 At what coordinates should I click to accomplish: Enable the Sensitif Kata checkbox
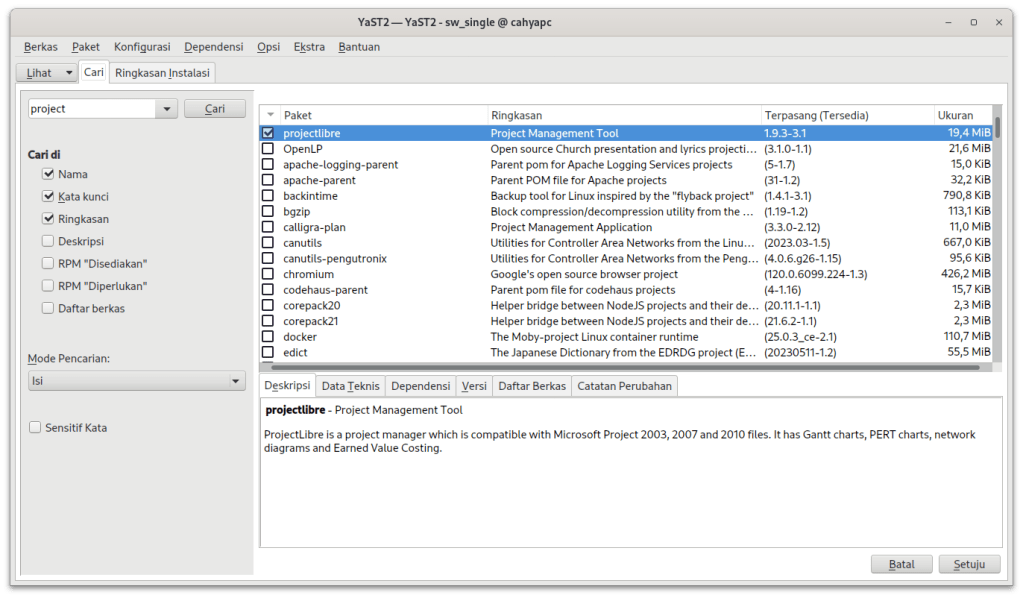click(36, 428)
